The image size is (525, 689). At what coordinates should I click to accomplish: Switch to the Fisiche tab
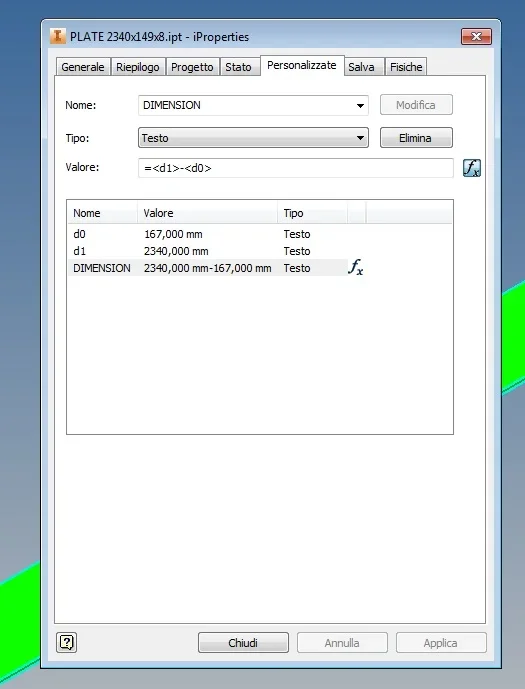[x=406, y=67]
